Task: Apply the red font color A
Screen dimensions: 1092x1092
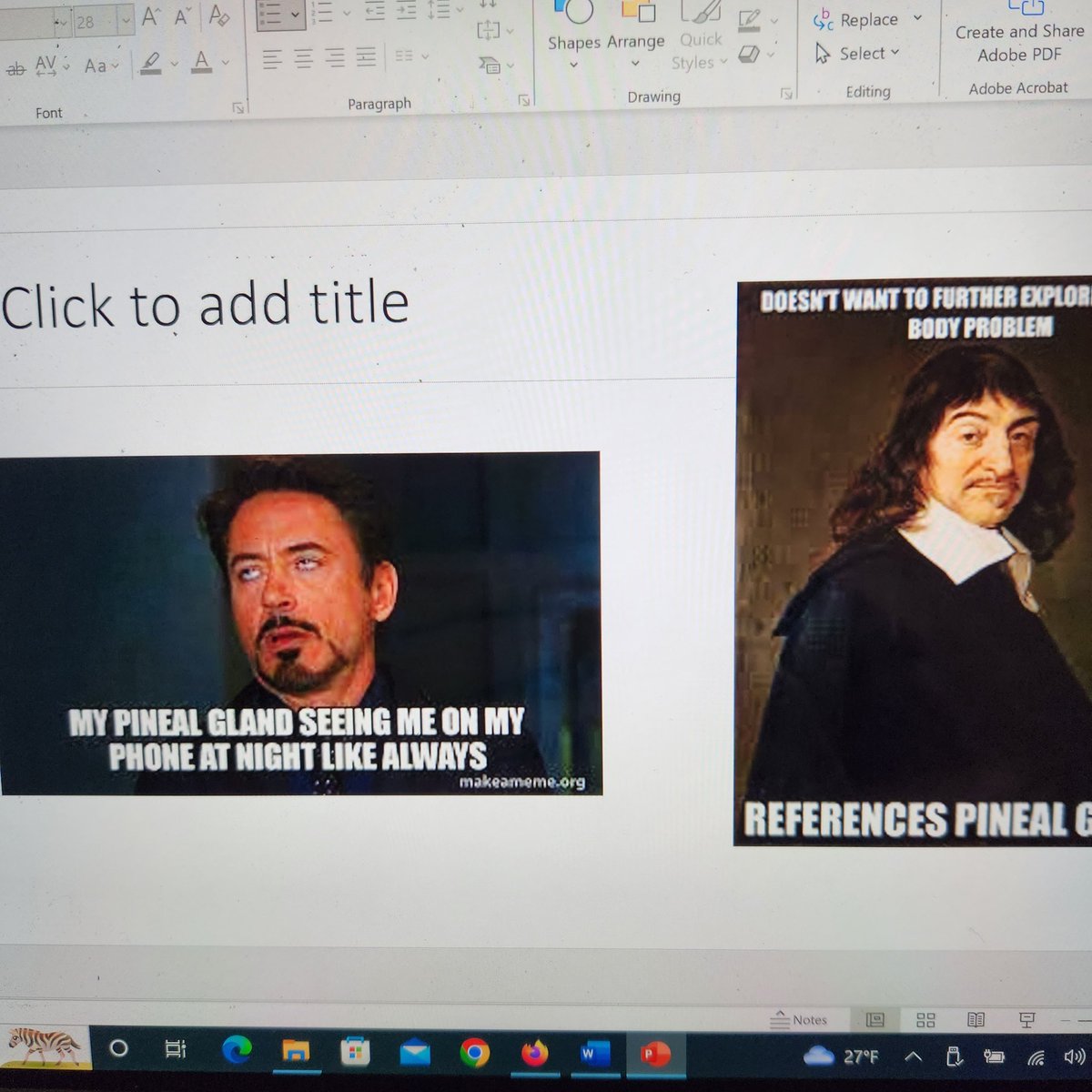Action: [202, 62]
